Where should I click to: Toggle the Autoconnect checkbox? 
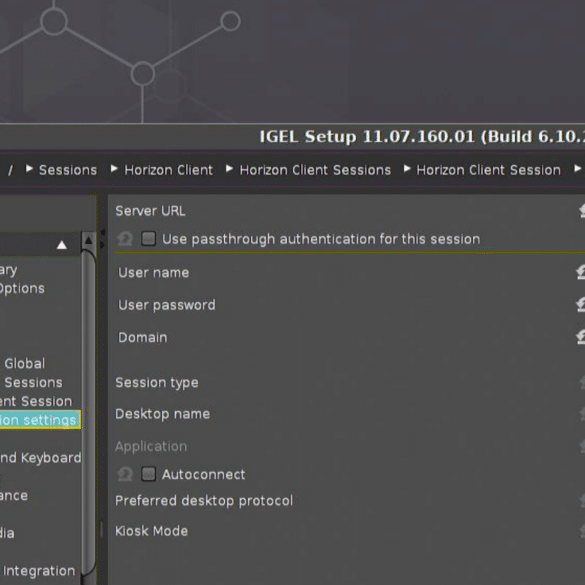point(148,474)
